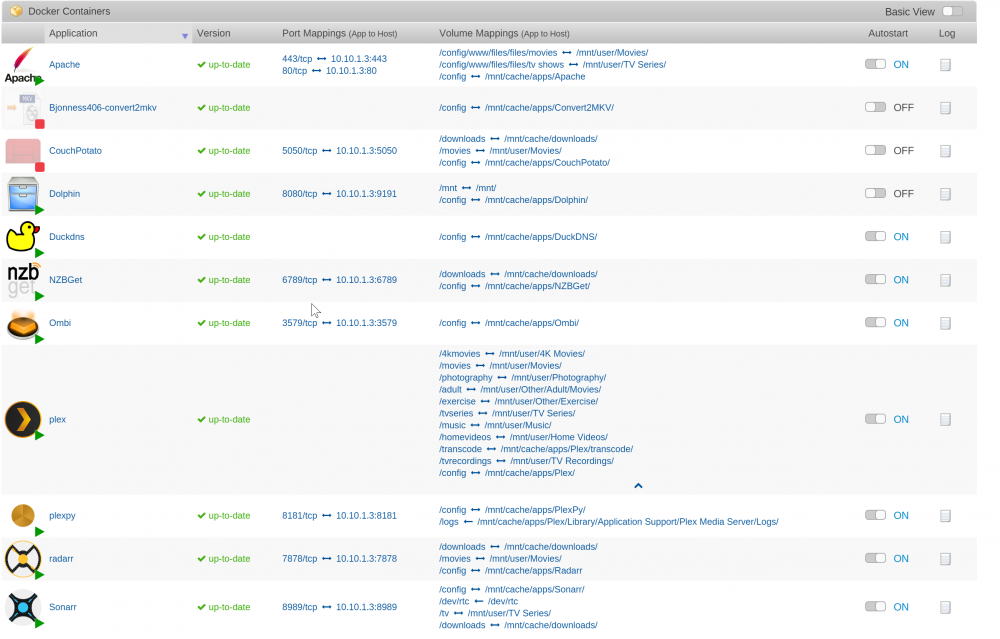This screenshot has width=1000, height=639.
Task: Toggle the NZBGet autostart switch
Action: [875, 279]
